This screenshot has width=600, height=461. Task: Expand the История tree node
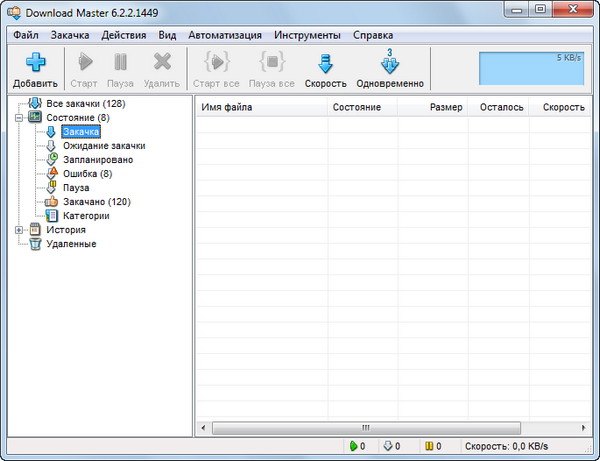pyautogui.click(x=20, y=229)
